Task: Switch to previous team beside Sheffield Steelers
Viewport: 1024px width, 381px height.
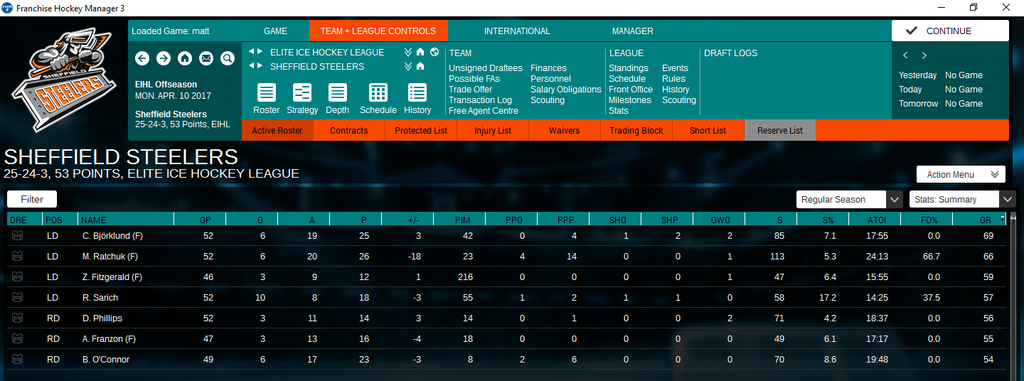Action: 252,66
